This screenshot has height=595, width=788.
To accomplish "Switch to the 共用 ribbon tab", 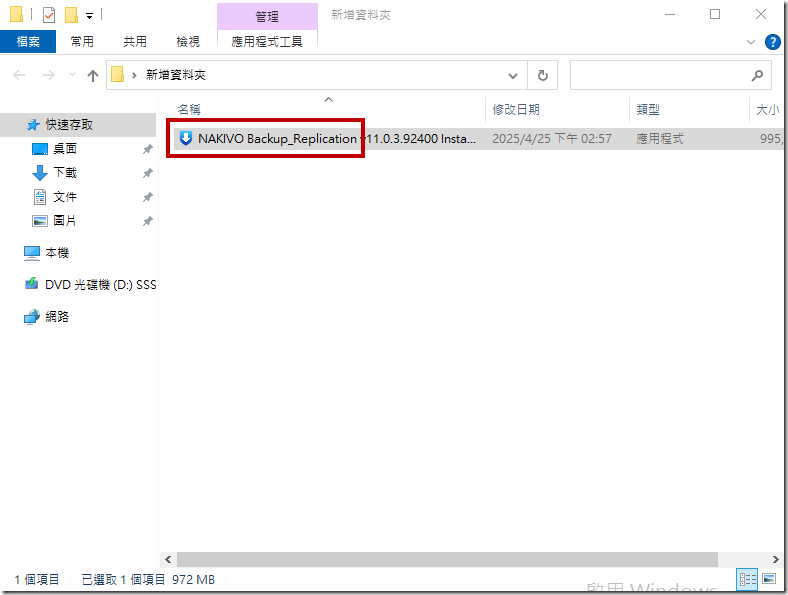I will [135, 42].
